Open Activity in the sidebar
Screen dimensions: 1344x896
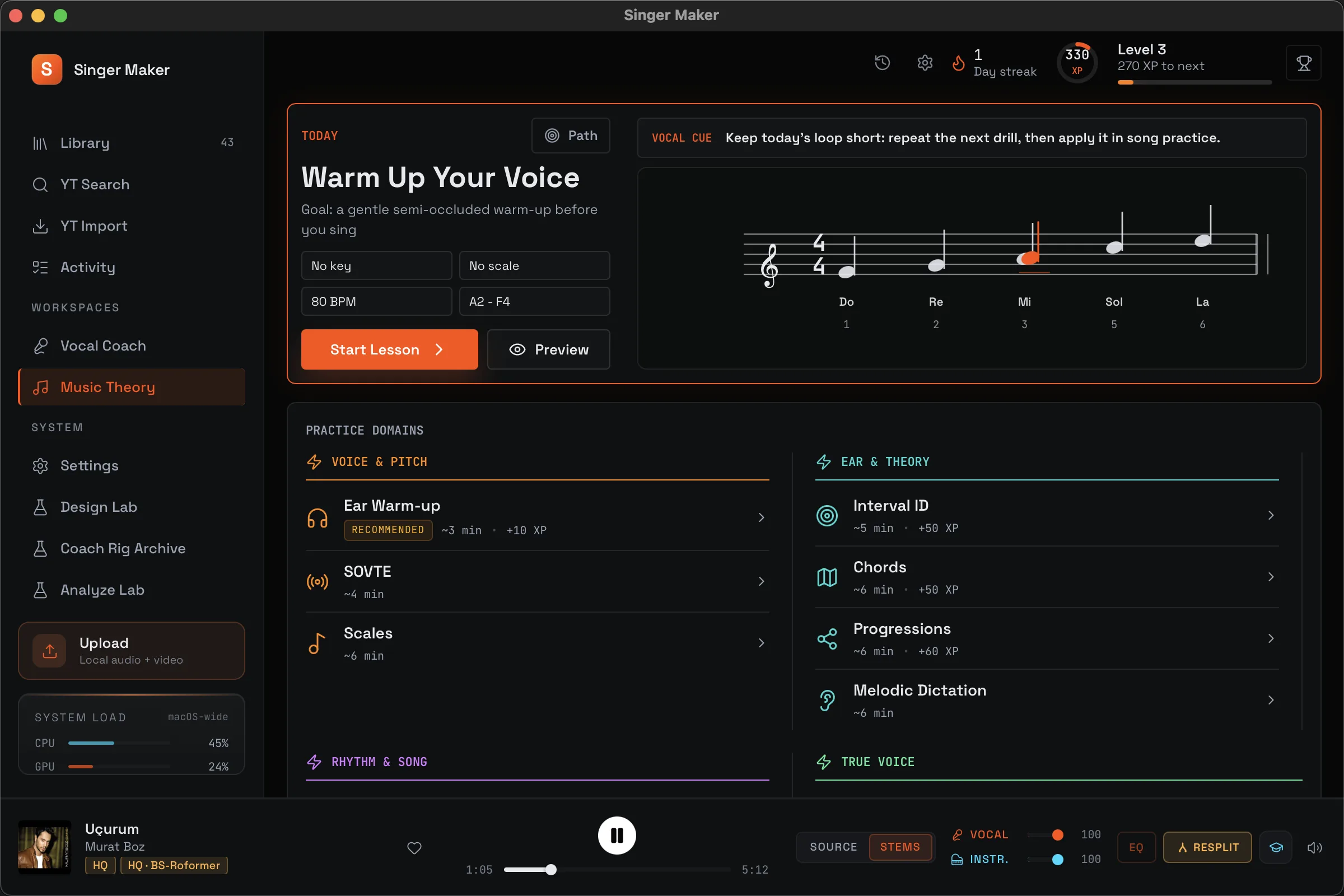pyautogui.click(x=132, y=268)
